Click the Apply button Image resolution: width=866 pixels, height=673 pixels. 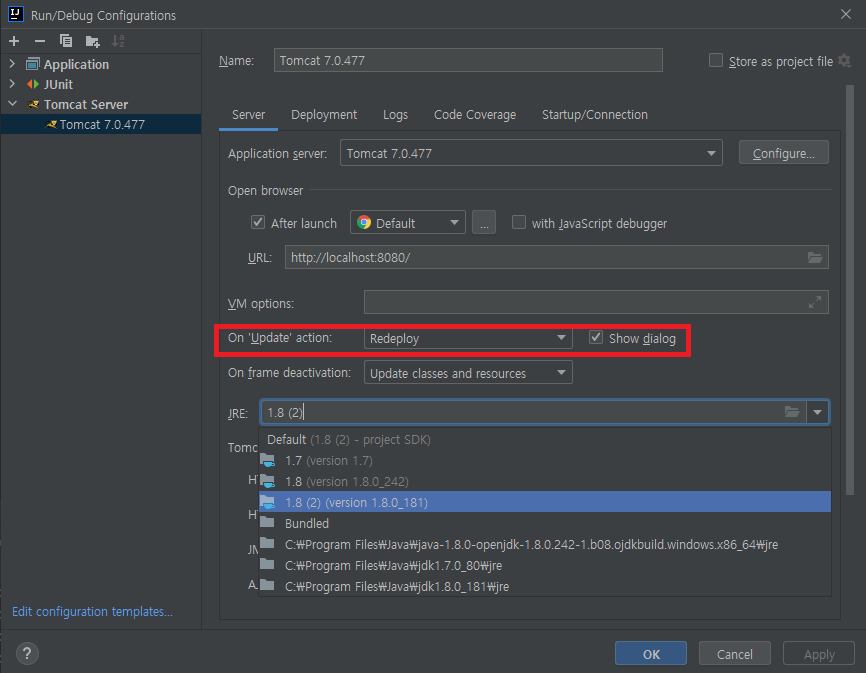819,654
